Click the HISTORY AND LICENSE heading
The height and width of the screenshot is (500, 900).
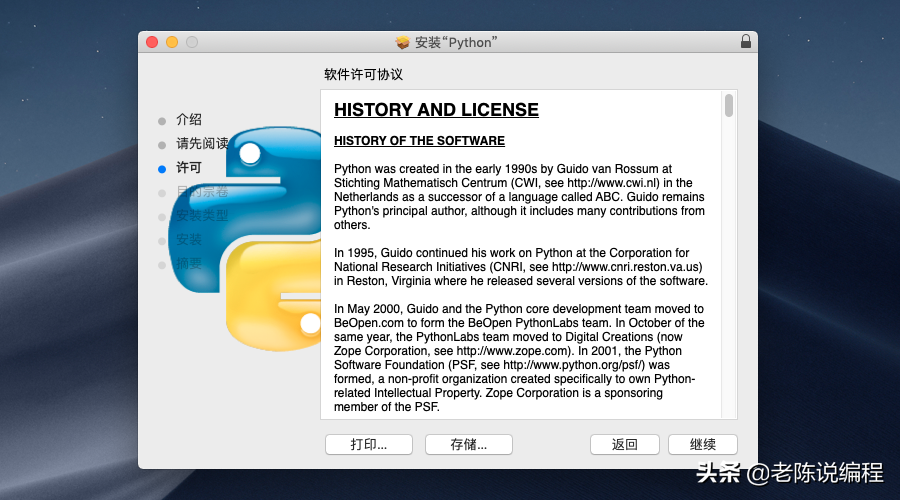436,110
